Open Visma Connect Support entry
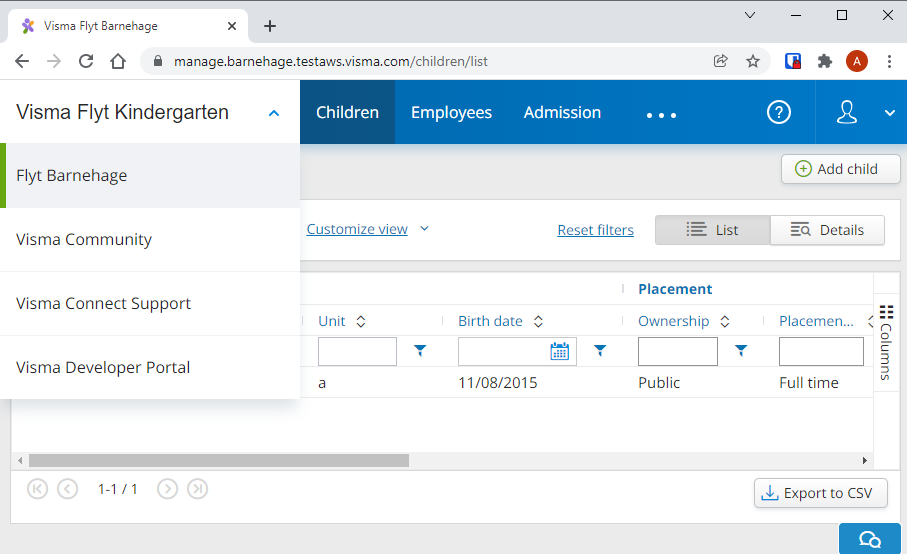 [x=150, y=304]
